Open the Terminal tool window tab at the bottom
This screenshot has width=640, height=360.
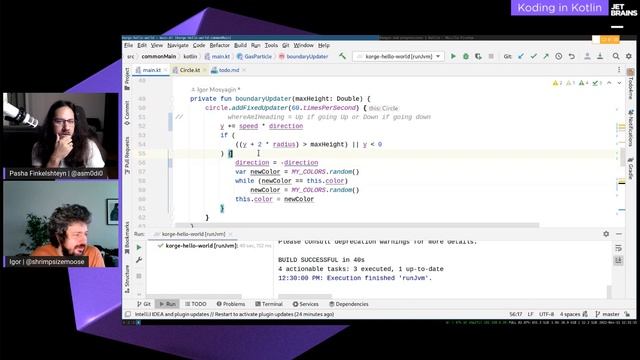(269, 304)
